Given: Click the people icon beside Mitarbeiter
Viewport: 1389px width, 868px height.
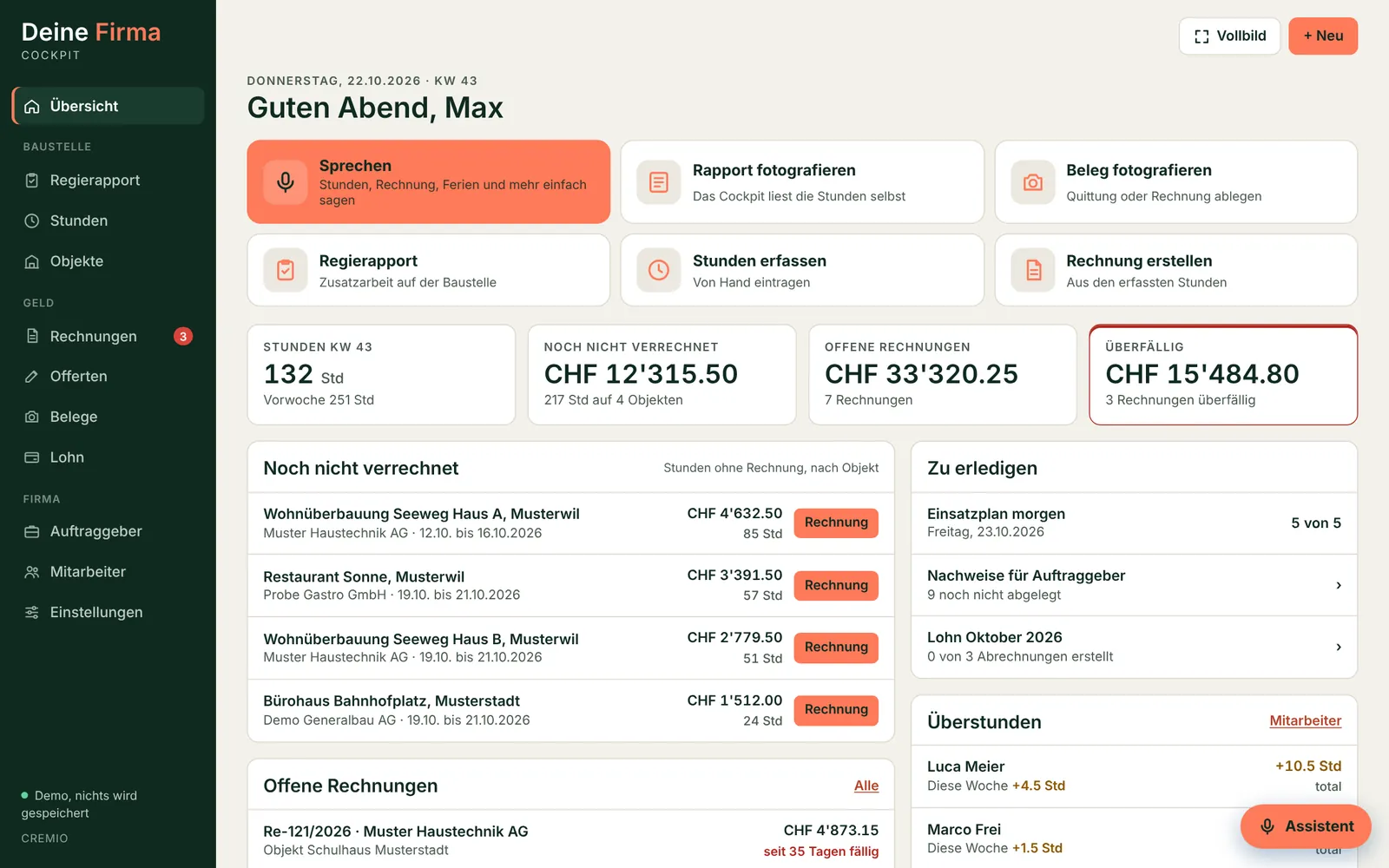Looking at the screenshot, I should pos(32,572).
